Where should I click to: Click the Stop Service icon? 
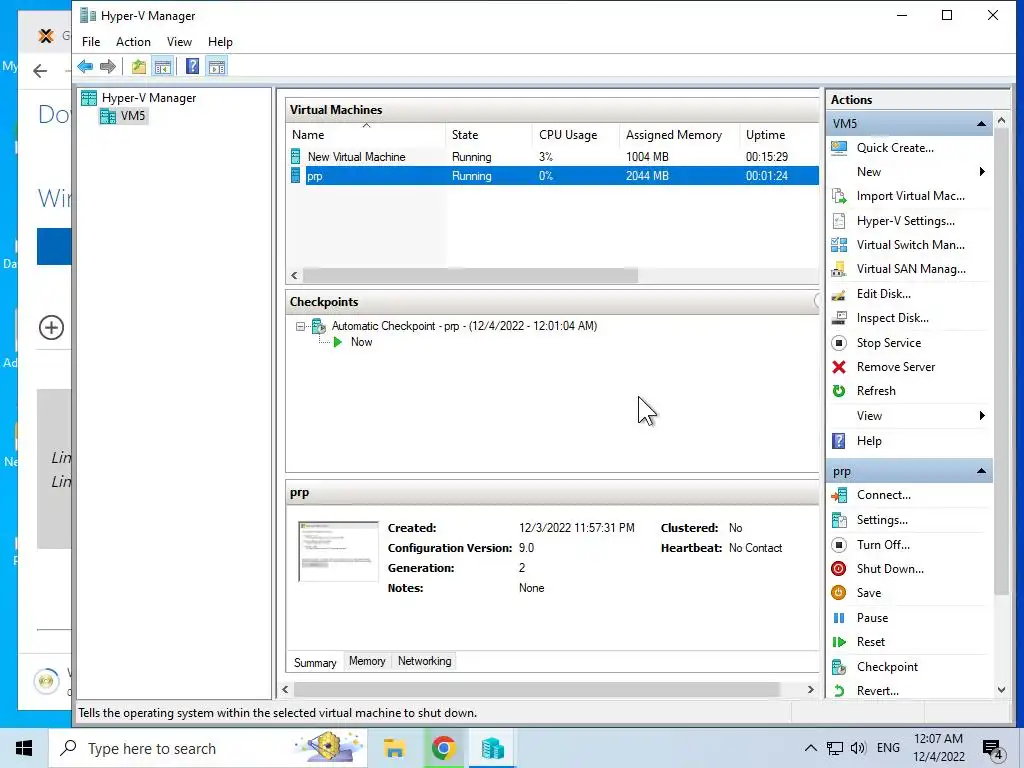839,343
